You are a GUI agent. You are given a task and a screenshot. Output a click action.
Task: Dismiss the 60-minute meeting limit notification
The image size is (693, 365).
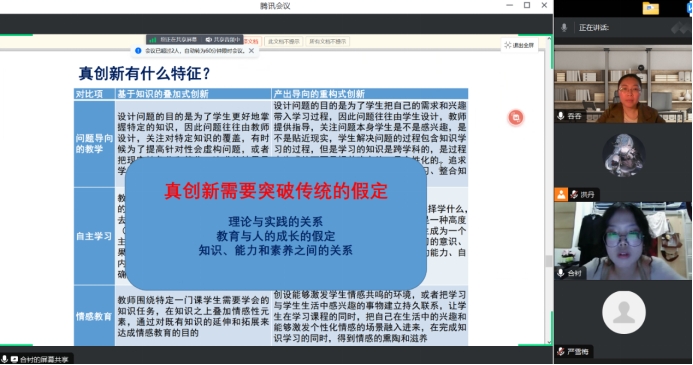point(251,51)
